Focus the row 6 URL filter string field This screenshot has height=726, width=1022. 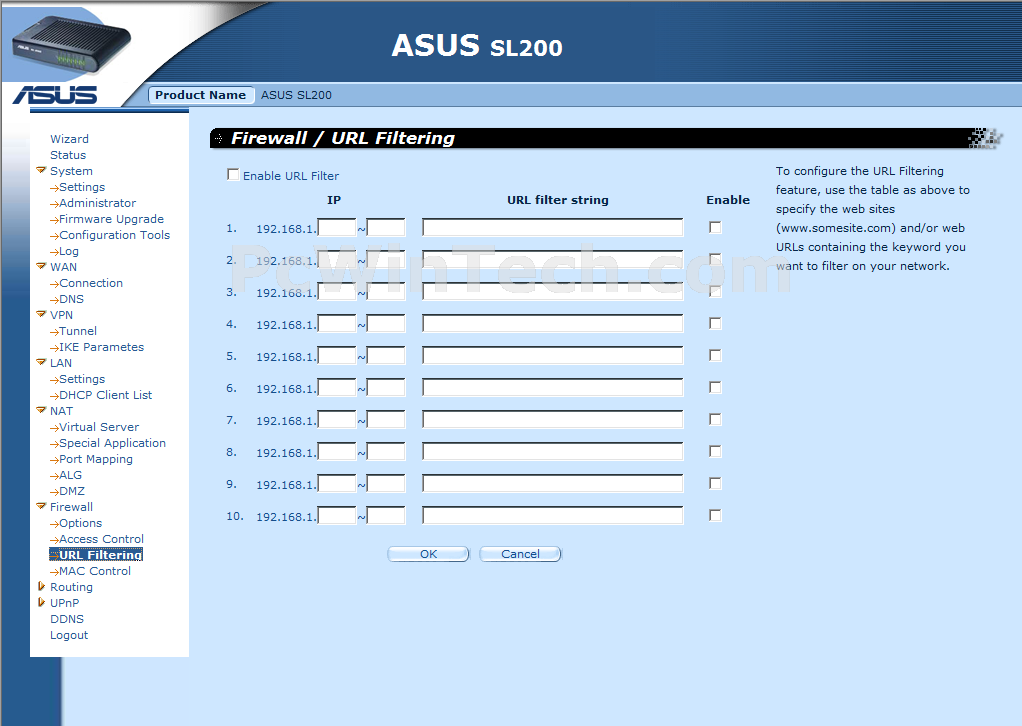click(x=553, y=387)
